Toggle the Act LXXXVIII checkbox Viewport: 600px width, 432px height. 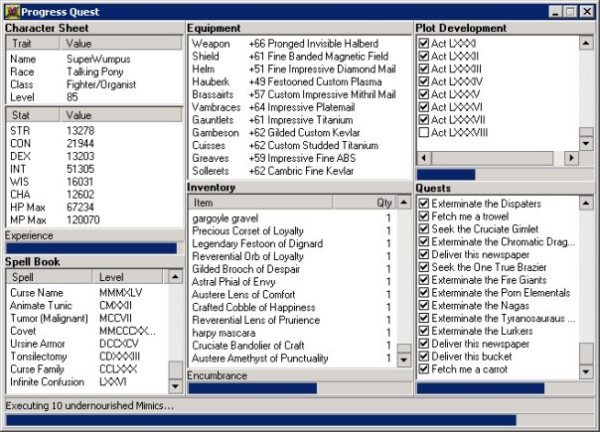click(x=424, y=133)
